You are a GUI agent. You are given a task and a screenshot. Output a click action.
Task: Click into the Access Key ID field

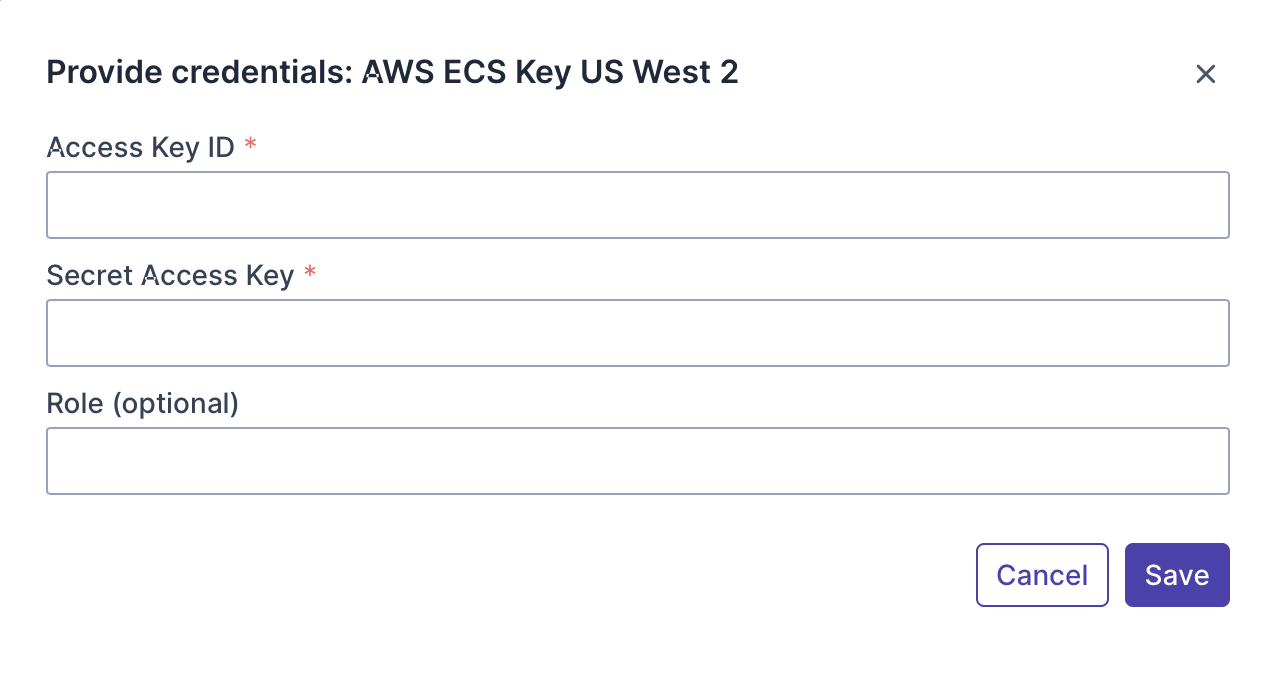[637, 205]
